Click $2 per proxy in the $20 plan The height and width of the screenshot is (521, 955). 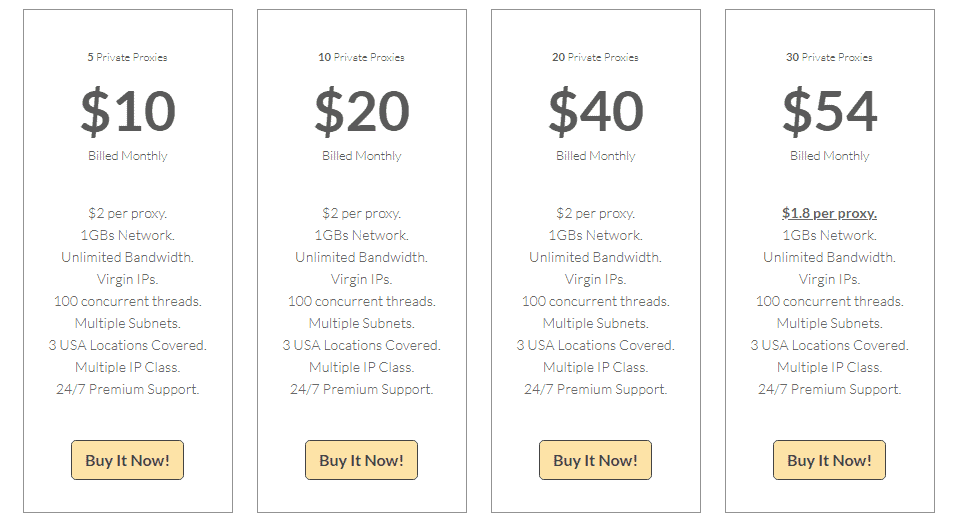point(361,213)
